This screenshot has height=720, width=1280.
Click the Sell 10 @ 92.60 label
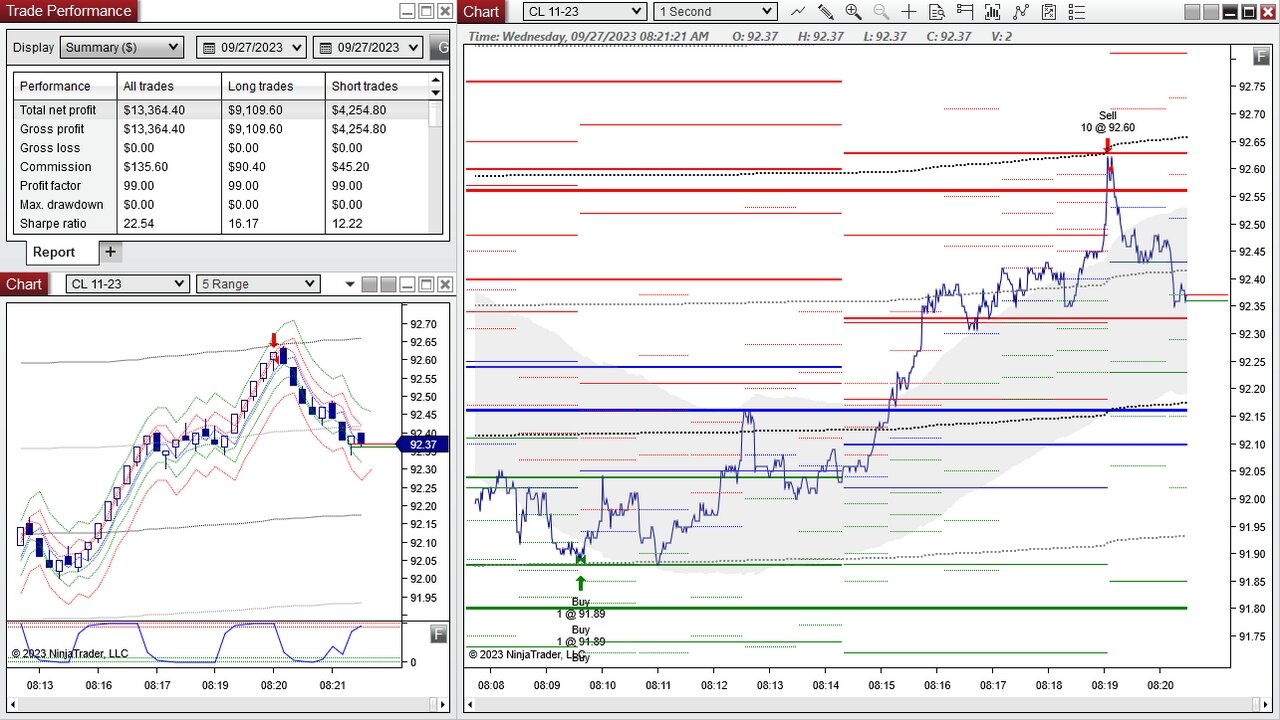pos(1107,122)
